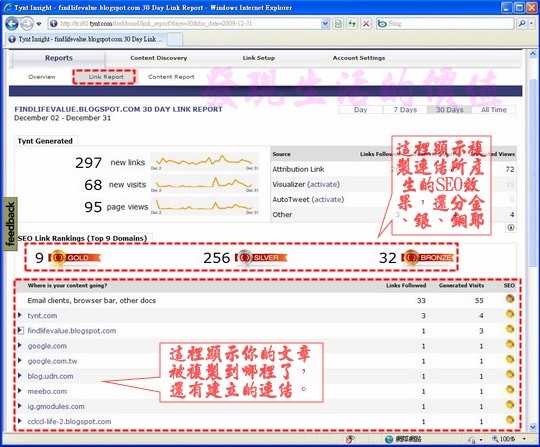Click the page views sparkline chart

[x=205, y=206]
